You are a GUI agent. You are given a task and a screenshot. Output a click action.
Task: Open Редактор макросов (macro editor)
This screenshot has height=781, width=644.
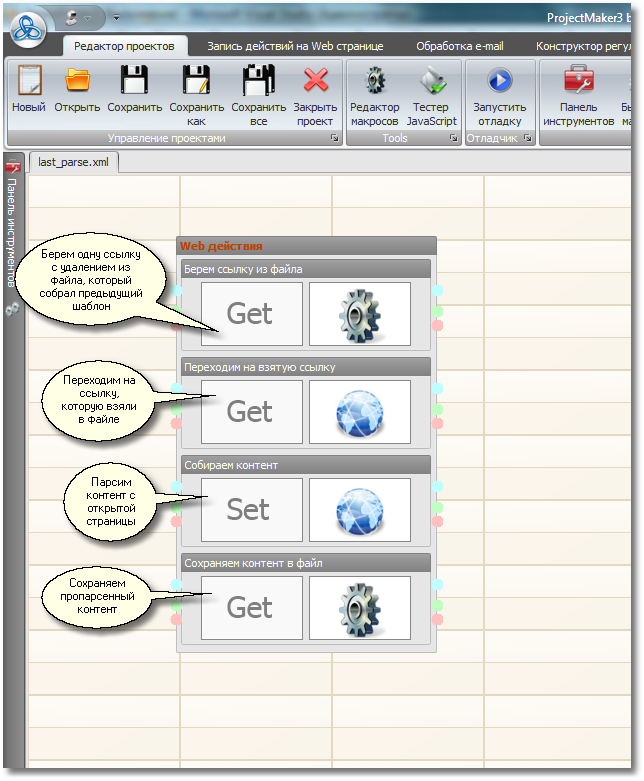(x=375, y=81)
